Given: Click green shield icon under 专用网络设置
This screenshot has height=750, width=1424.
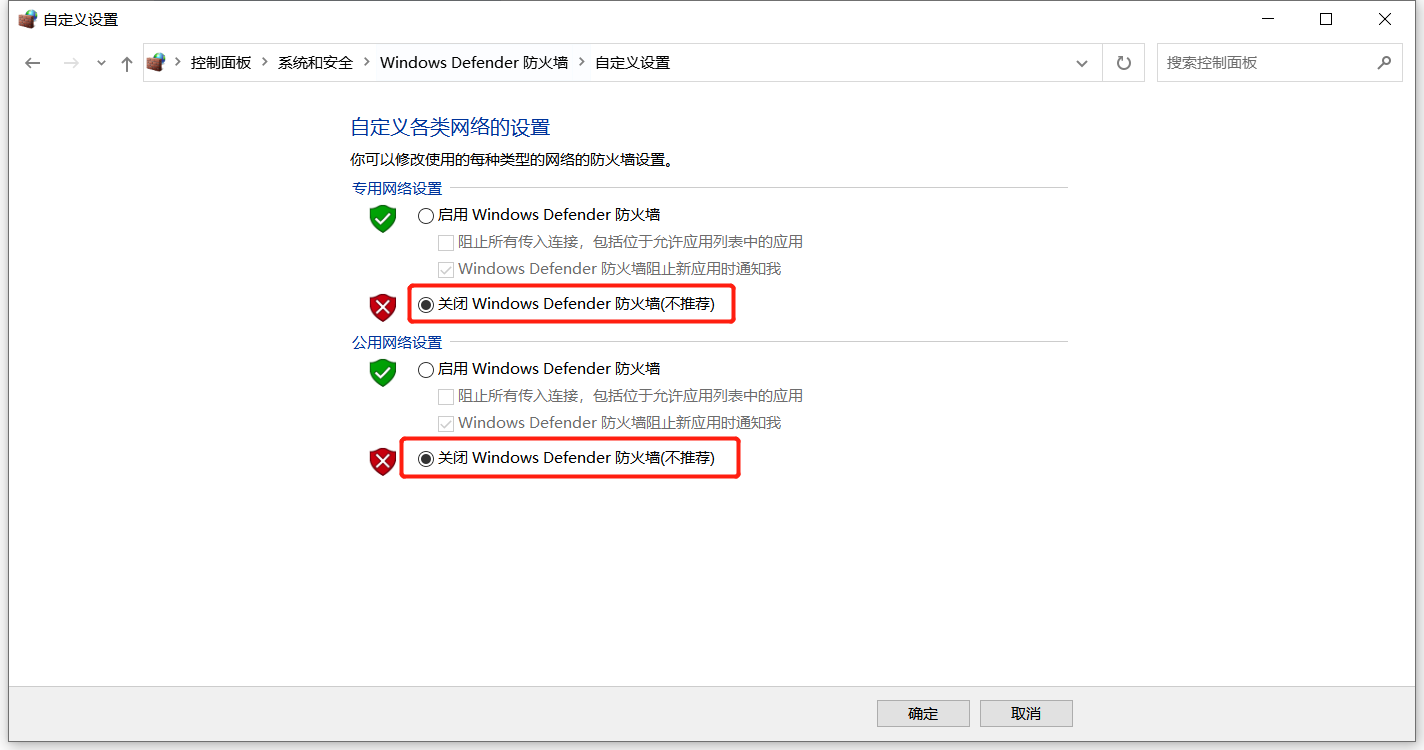Looking at the screenshot, I should (x=383, y=218).
